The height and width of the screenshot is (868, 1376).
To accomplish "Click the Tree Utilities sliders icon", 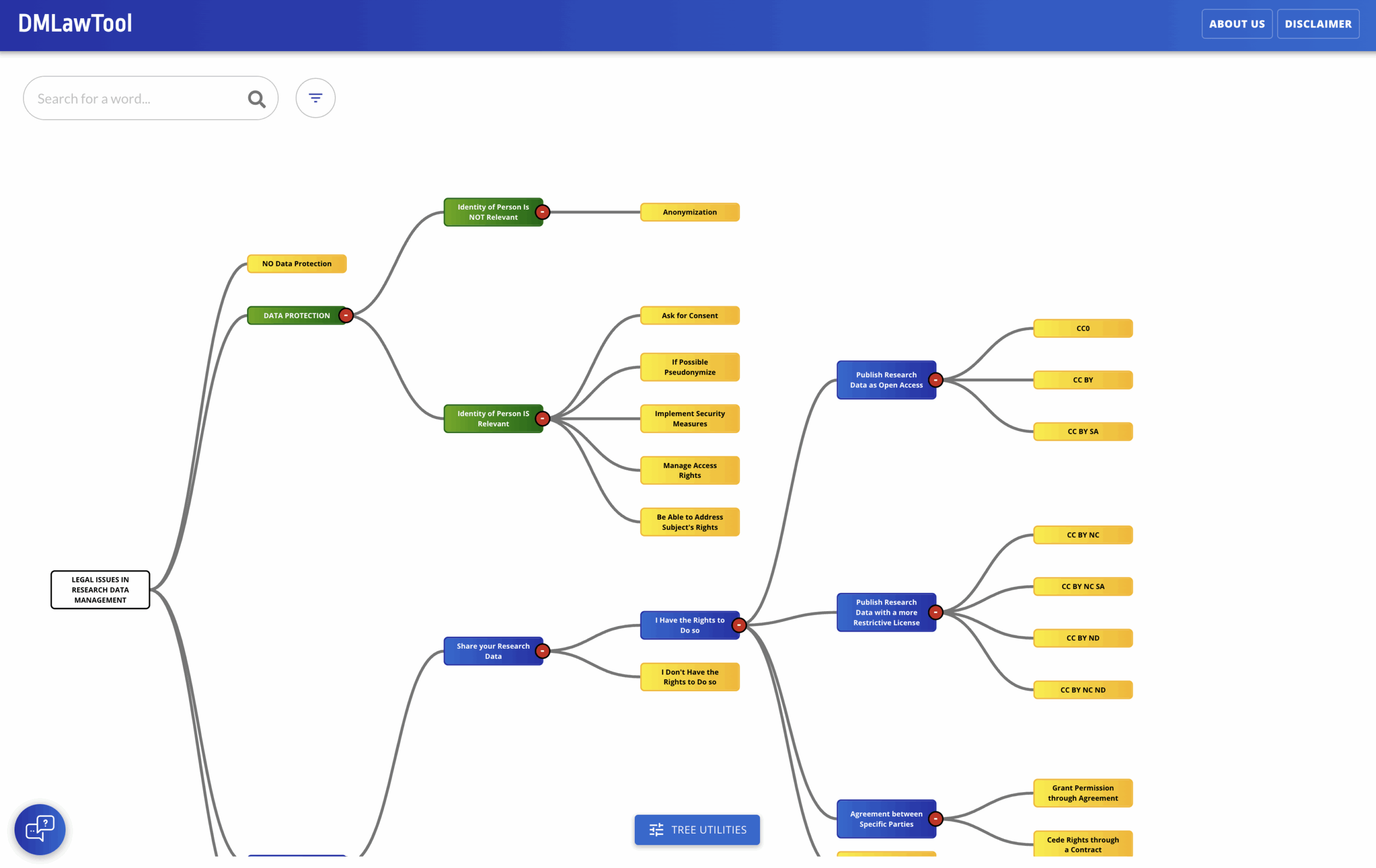I will 656,830.
